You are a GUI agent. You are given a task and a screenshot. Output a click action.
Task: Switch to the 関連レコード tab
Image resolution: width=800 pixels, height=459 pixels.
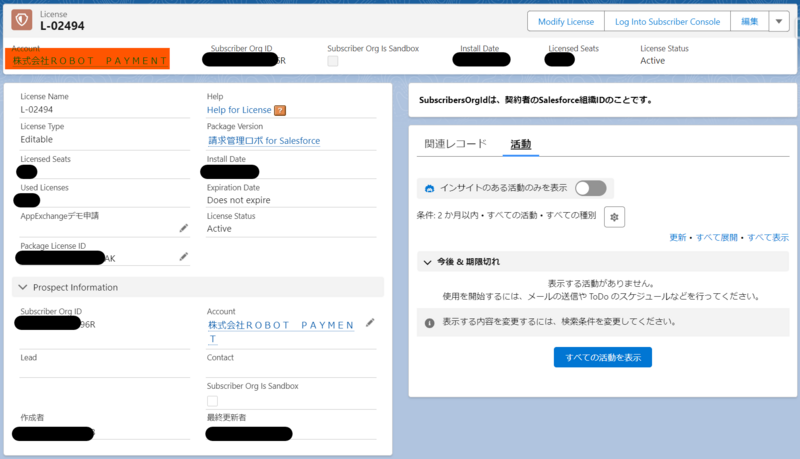[456, 144]
